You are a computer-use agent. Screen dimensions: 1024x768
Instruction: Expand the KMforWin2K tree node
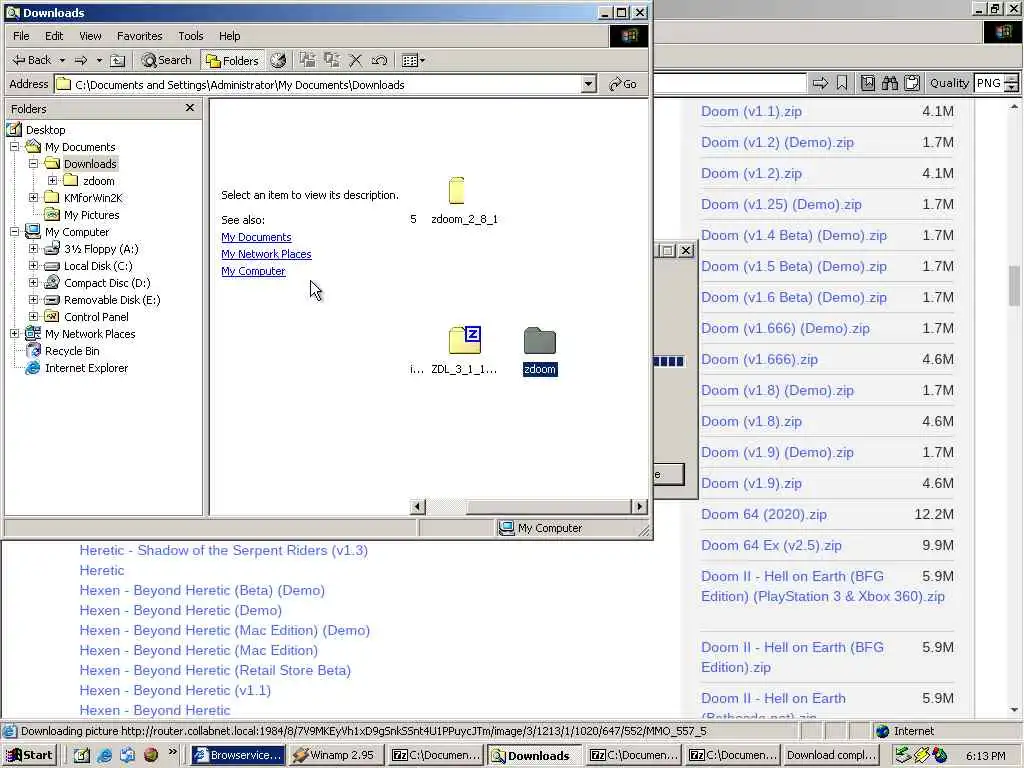click(33, 198)
